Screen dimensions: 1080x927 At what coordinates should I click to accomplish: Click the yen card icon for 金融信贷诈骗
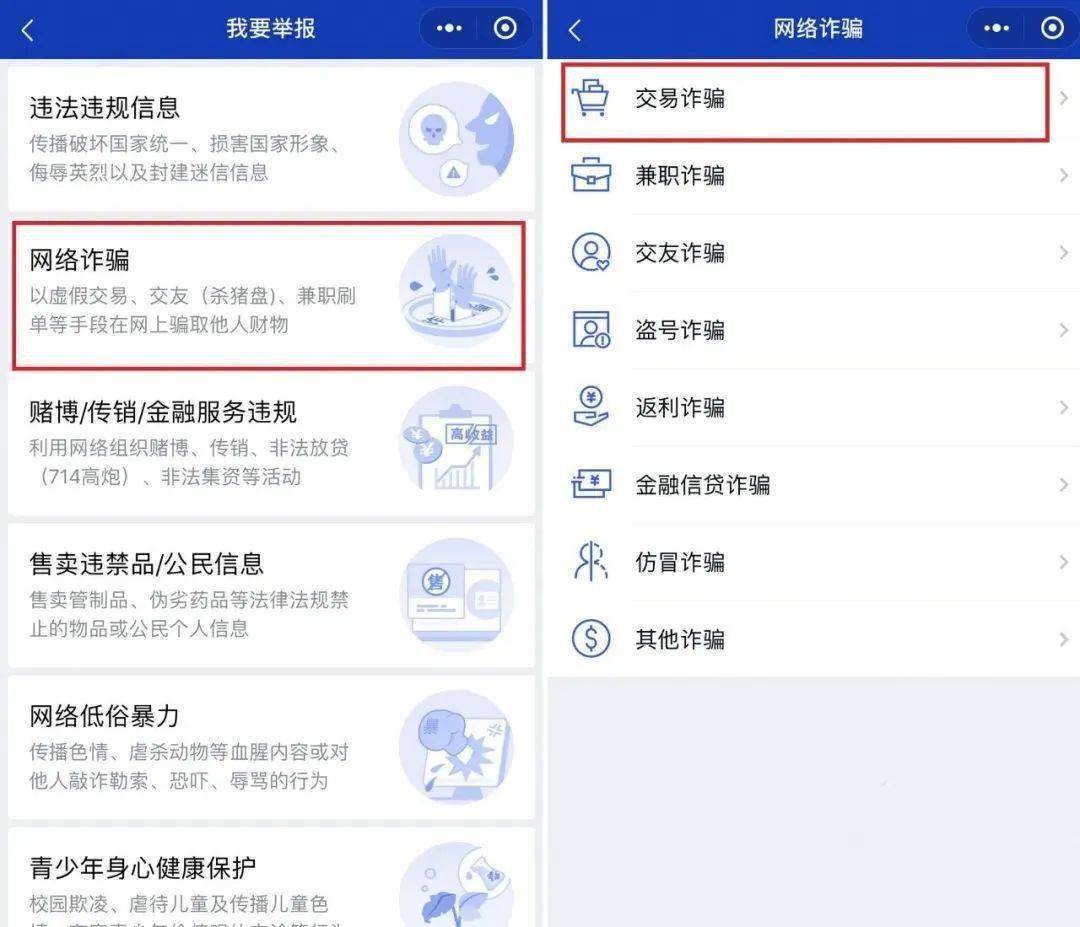tap(591, 484)
